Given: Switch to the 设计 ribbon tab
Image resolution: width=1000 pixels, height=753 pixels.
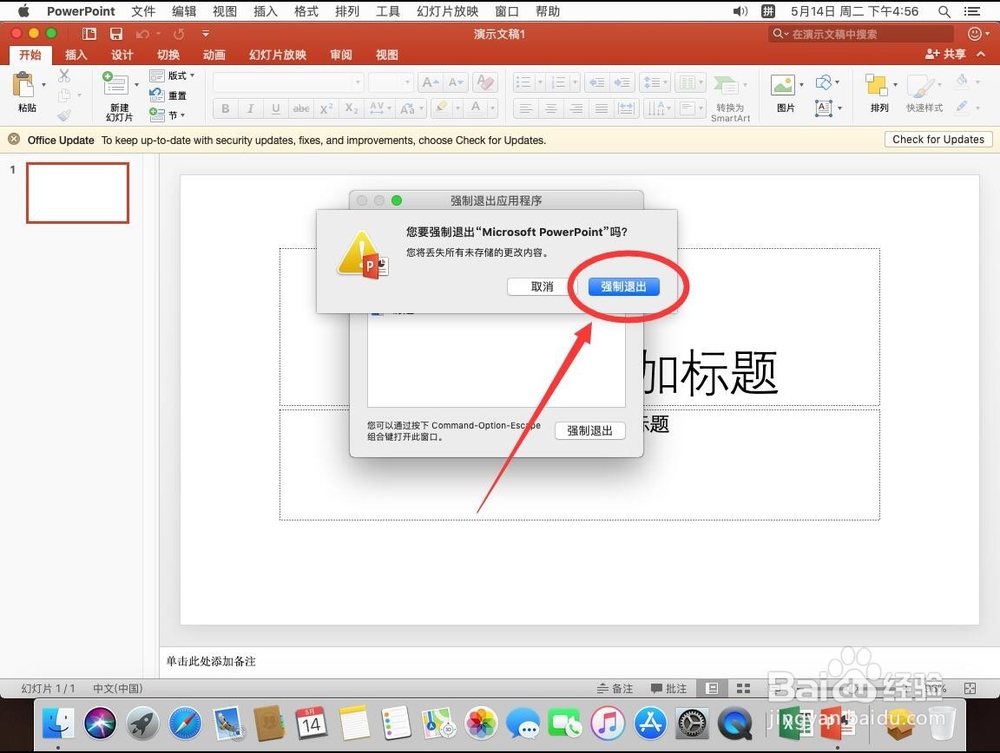Looking at the screenshot, I should [122, 55].
